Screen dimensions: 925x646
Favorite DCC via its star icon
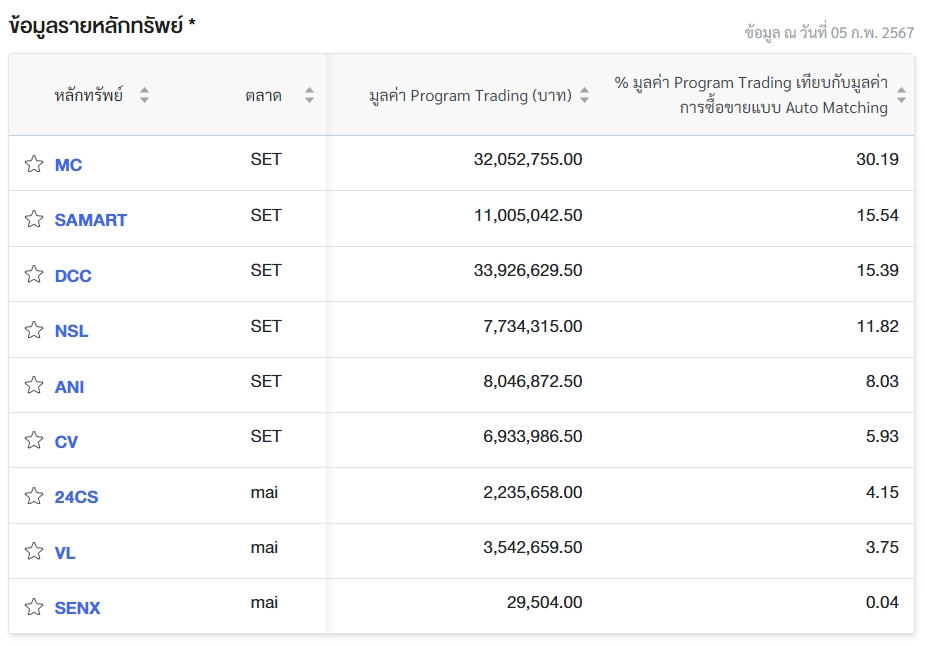pyautogui.click(x=33, y=273)
